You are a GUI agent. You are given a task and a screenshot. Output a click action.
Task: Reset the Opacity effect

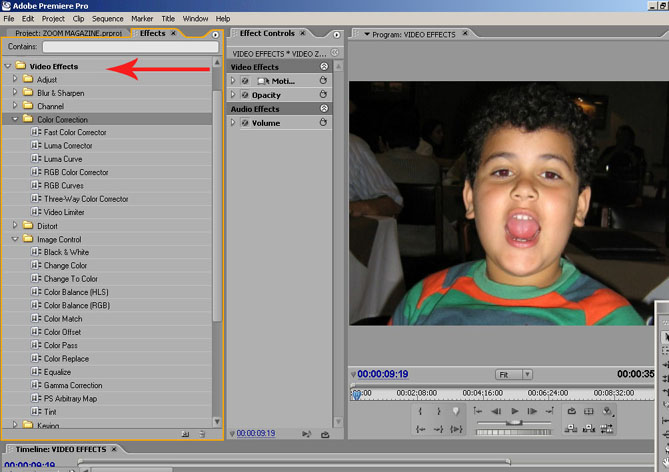pyautogui.click(x=323, y=95)
